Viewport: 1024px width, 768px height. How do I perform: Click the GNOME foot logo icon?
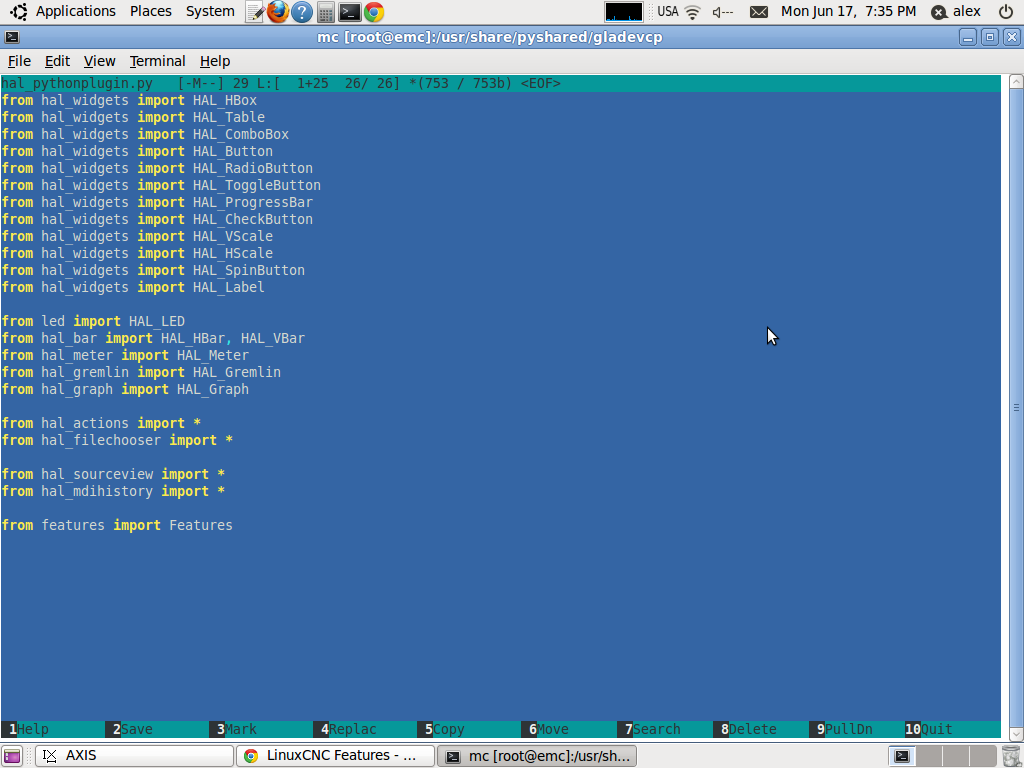point(18,12)
